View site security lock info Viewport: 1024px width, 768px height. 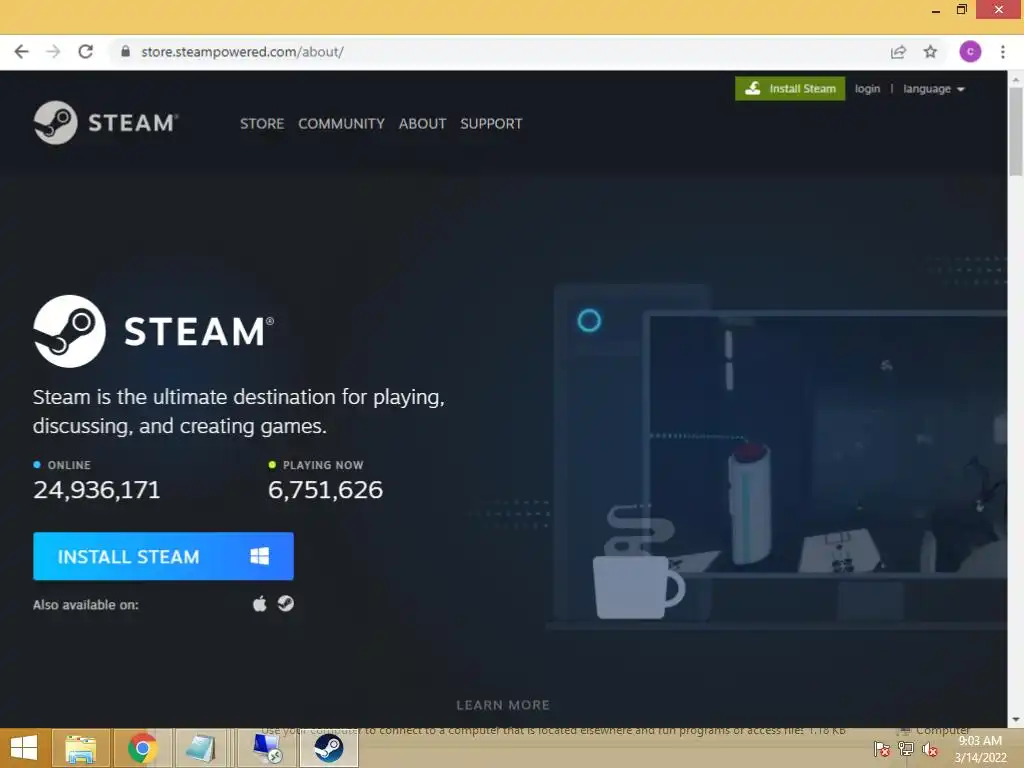(x=125, y=52)
